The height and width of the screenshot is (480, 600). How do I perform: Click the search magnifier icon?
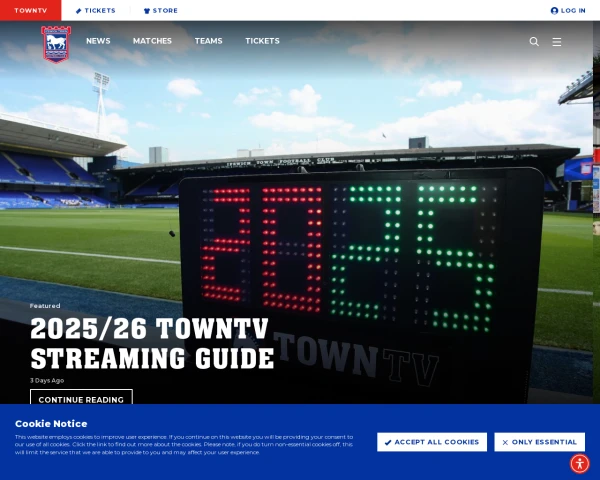[x=534, y=41]
